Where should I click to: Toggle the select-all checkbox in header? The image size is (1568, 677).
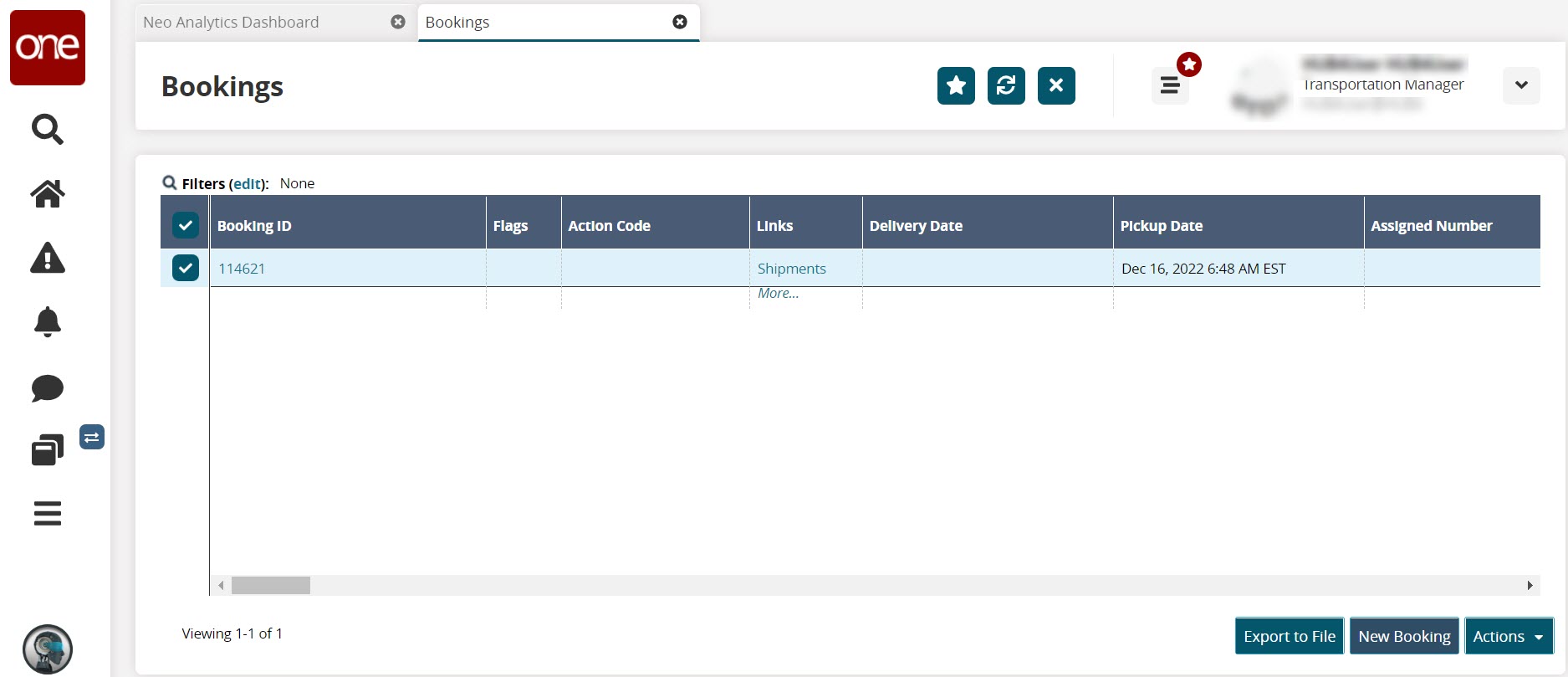pos(185,225)
